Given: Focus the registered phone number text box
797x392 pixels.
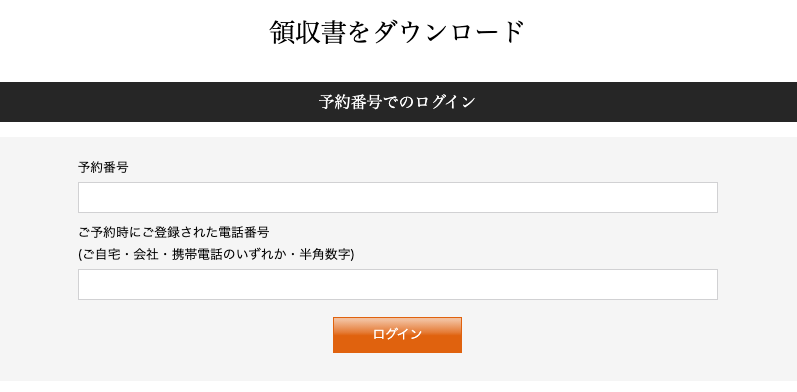Looking at the screenshot, I should (x=397, y=284).
